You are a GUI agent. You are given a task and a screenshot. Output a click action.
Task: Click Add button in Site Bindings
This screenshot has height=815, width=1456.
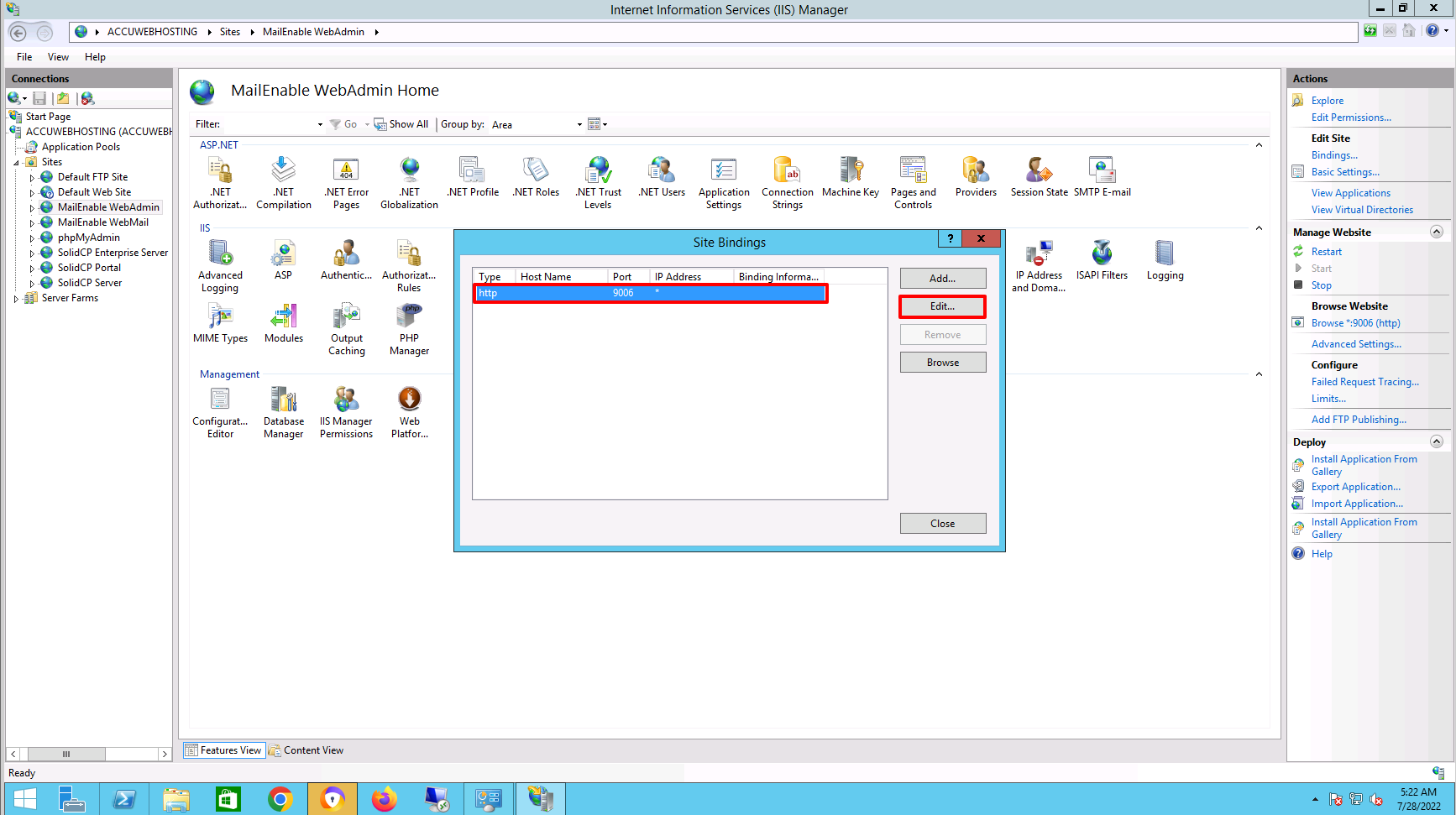[943, 279]
